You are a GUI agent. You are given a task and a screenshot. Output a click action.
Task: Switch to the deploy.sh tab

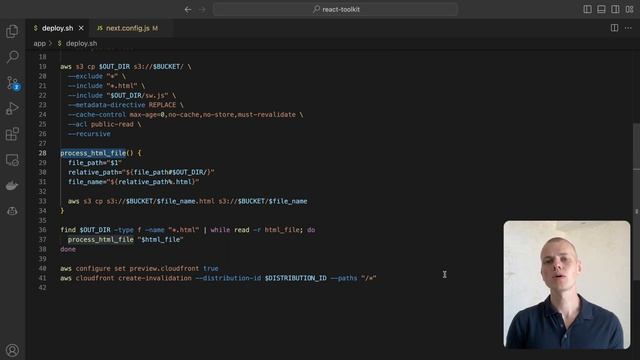57,28
